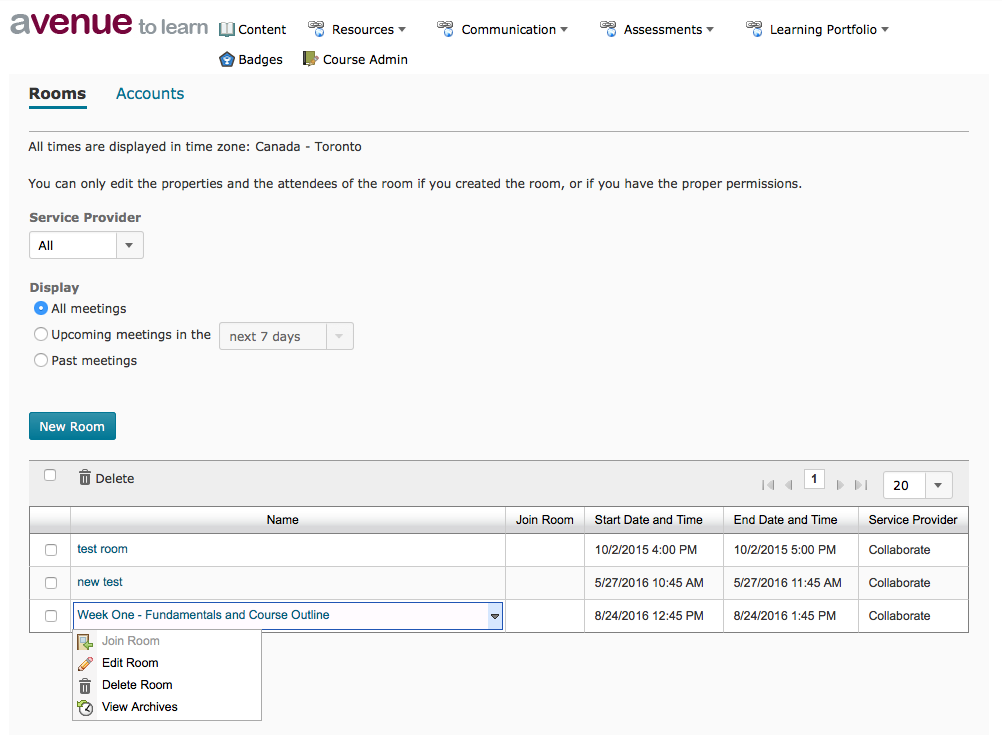Click the Content book icon
This screenshot has height=735, width=1002.
(227, 29)
